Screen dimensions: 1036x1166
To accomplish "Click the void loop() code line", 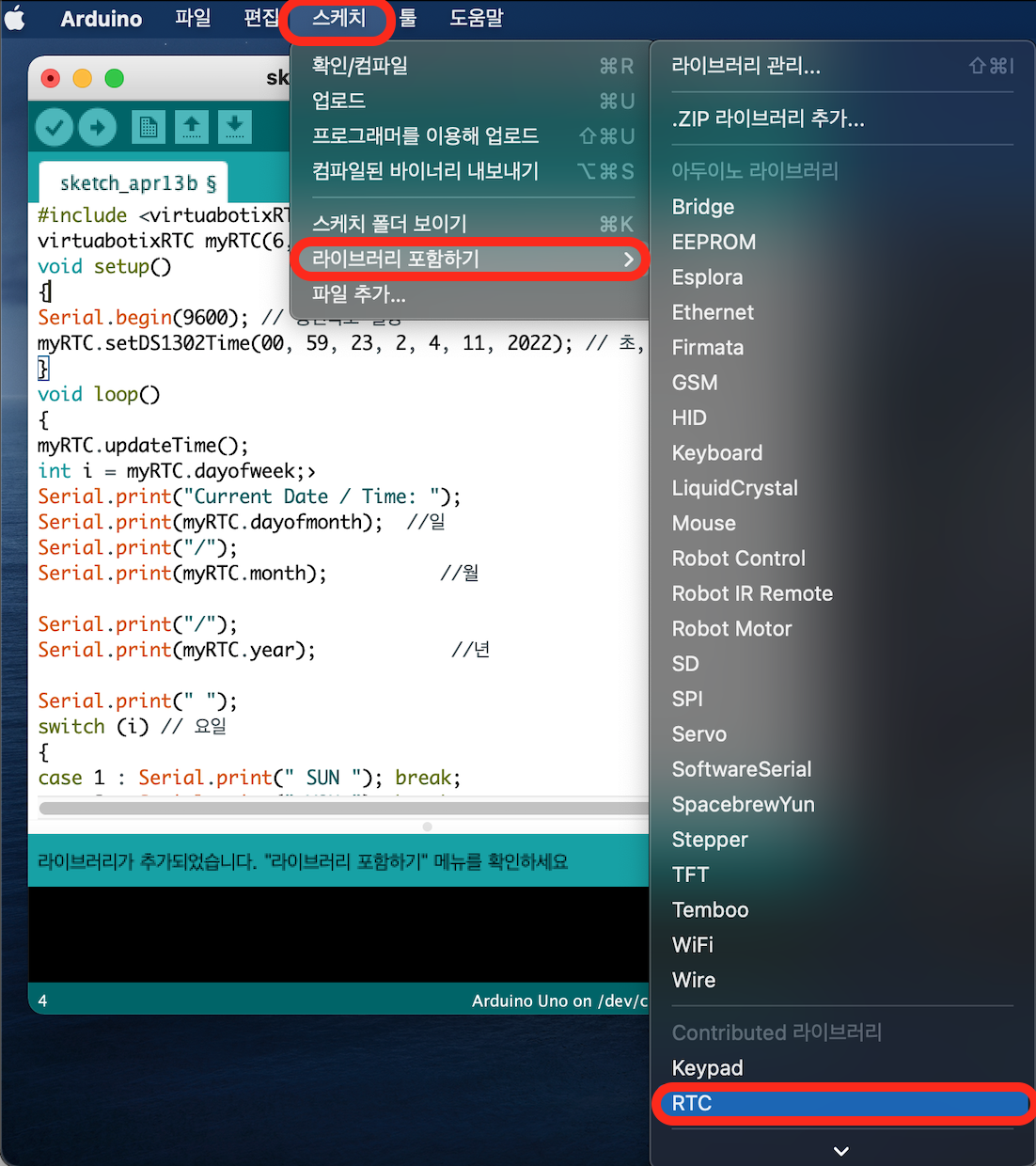I will tap(99, 394).
